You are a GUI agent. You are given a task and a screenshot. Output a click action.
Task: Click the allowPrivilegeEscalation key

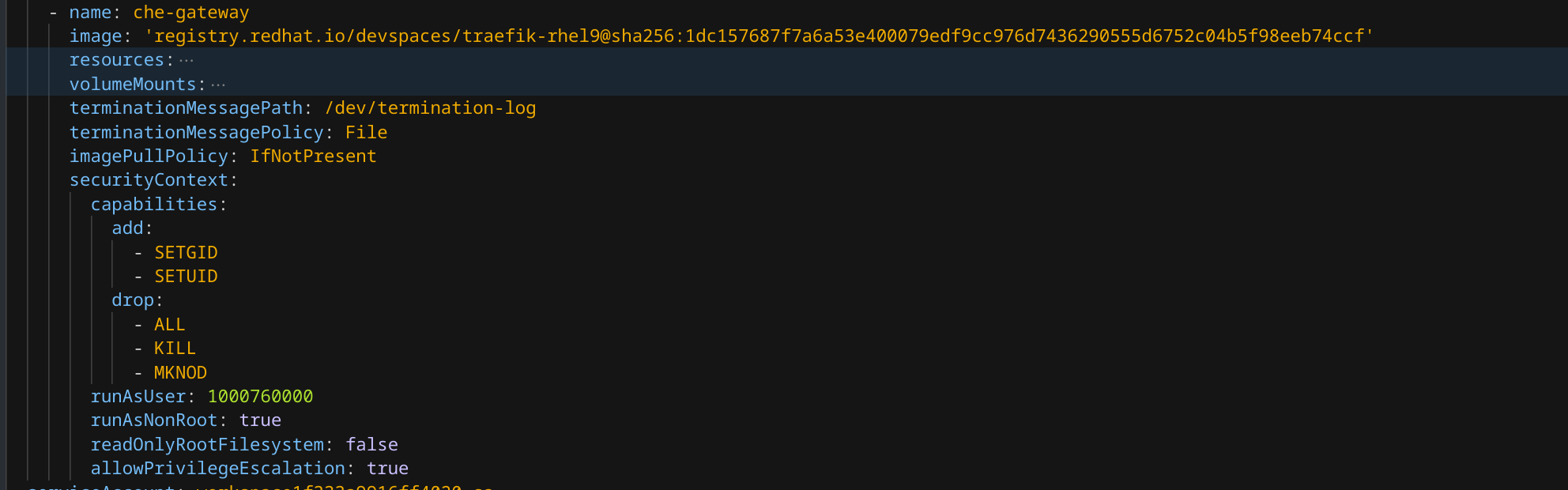tap(217, 469)
